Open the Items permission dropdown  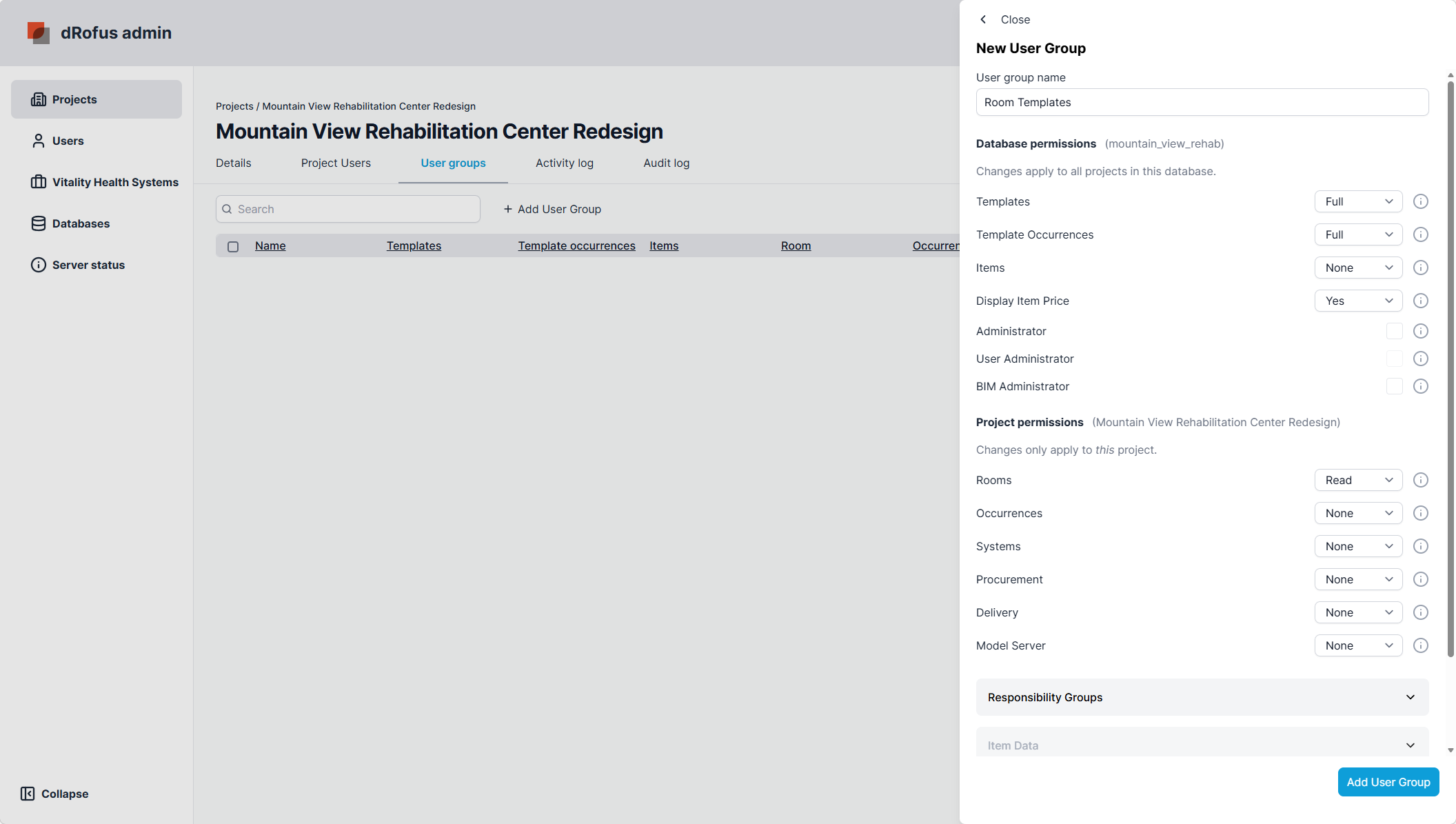[1358, 268]
